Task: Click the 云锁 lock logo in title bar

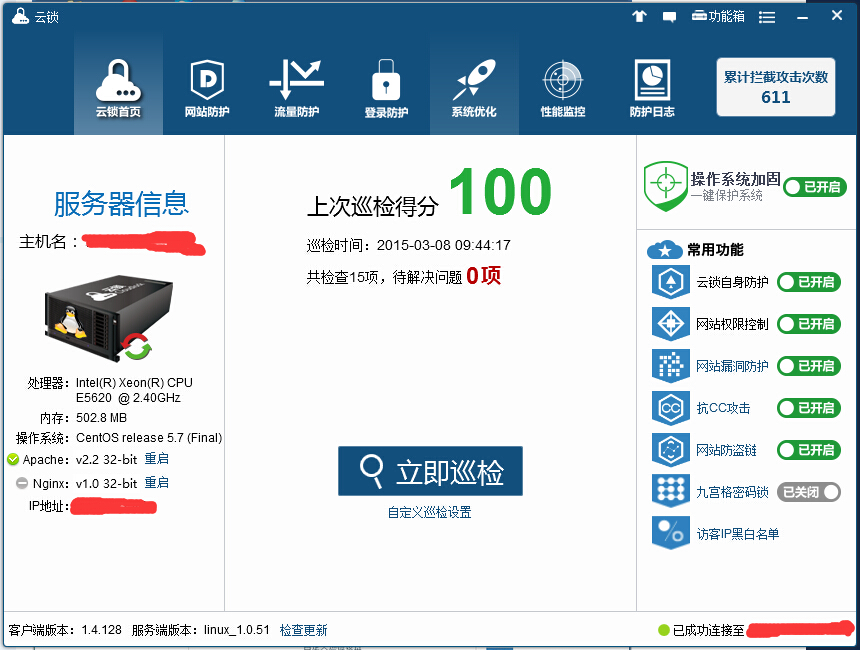Action: coord(20,16)
